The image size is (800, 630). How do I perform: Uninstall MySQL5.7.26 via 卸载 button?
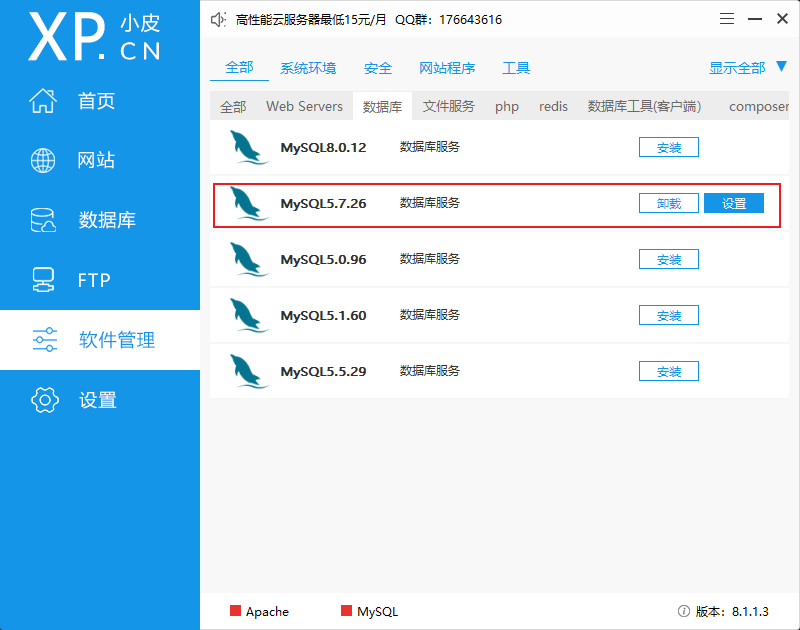[669, 203]
